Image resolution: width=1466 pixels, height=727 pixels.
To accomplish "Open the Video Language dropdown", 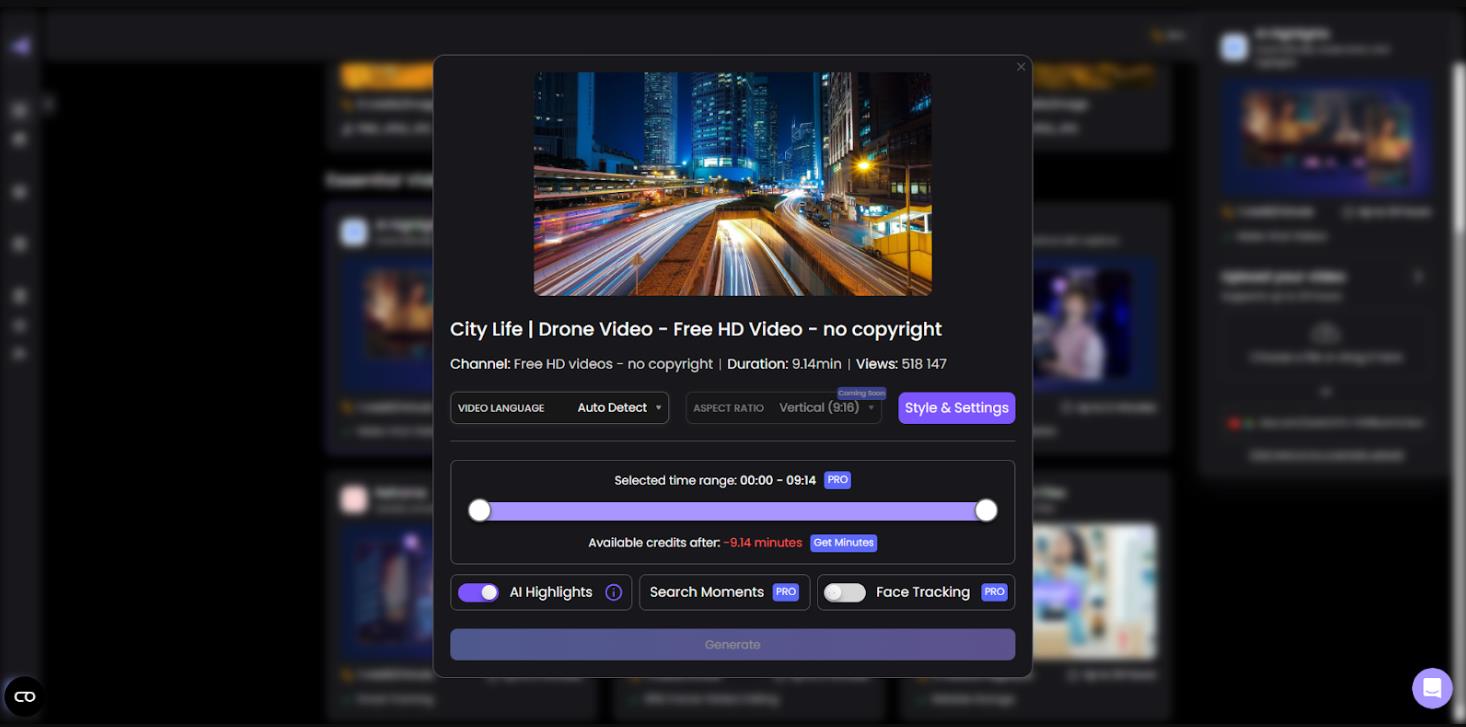I will click(560, 408).
